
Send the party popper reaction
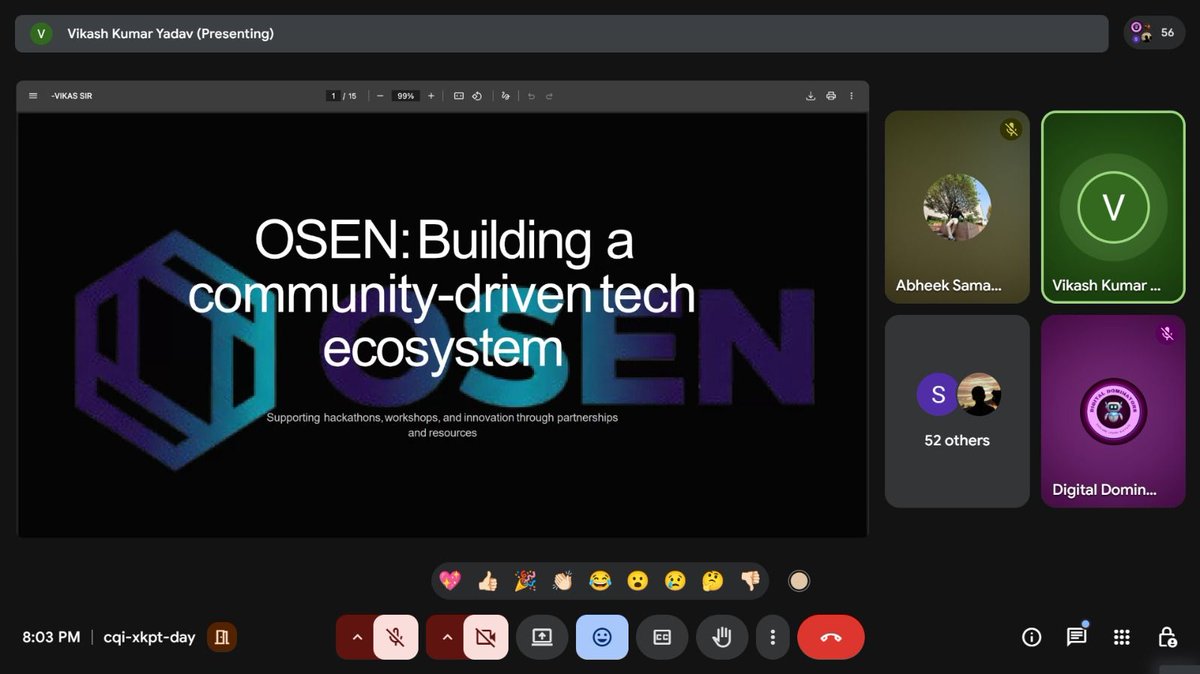[x=525, y=580]
